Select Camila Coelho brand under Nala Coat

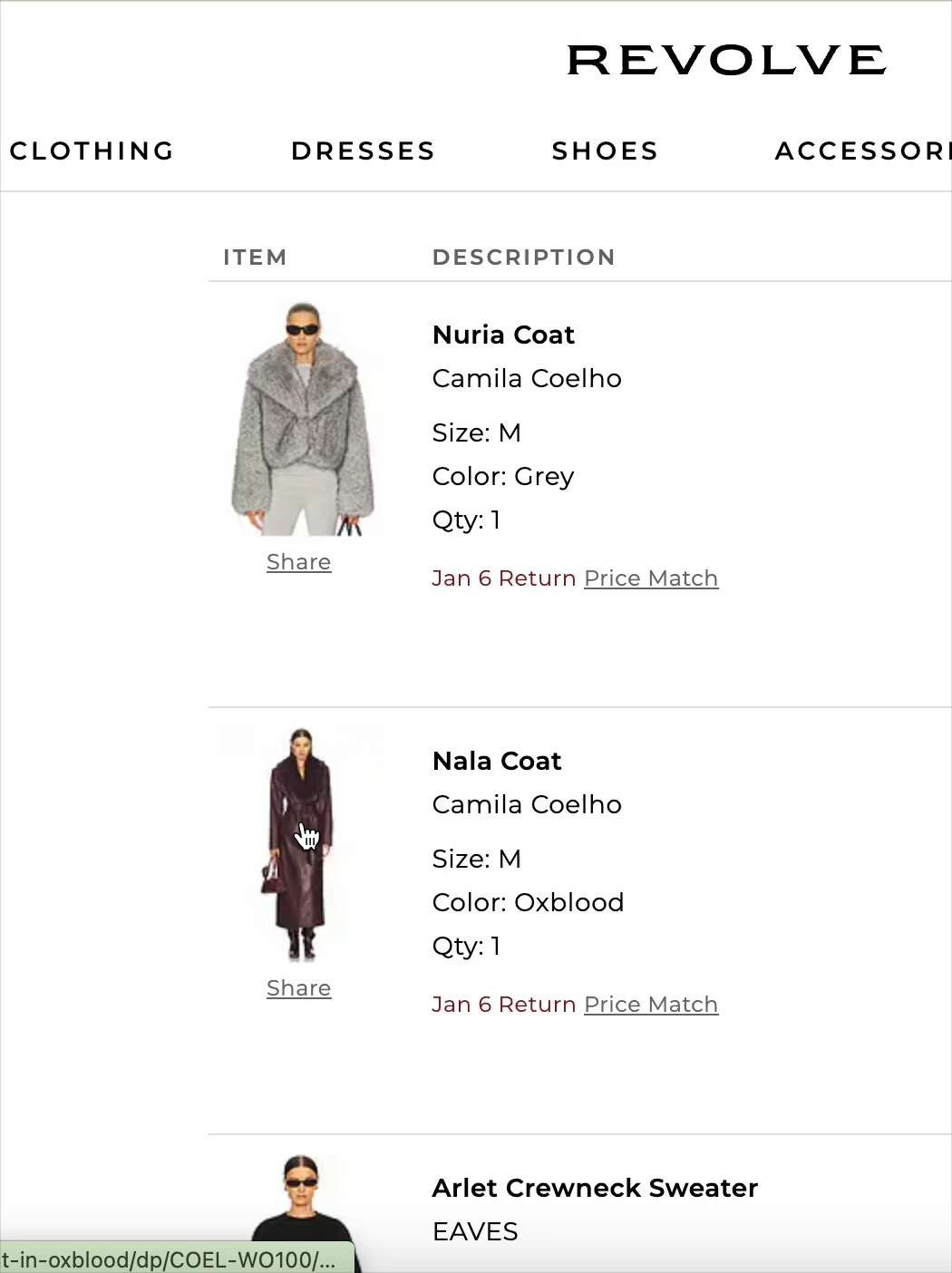[x=527, y=804]
